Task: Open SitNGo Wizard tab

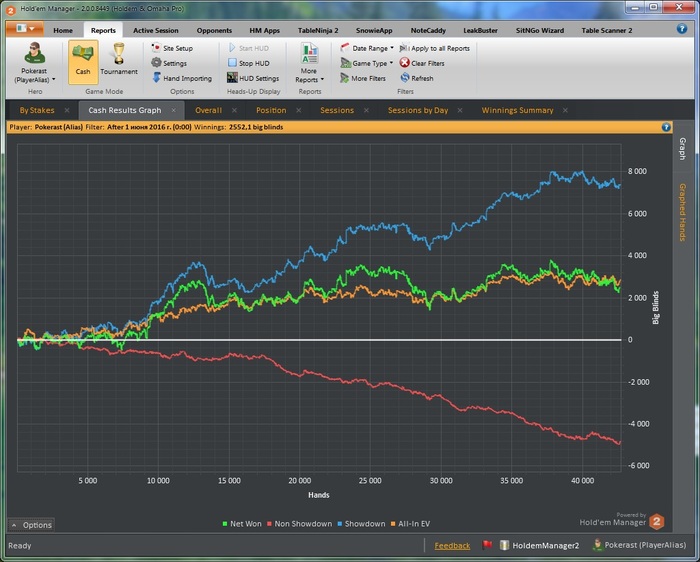Action: click(540, 30)
